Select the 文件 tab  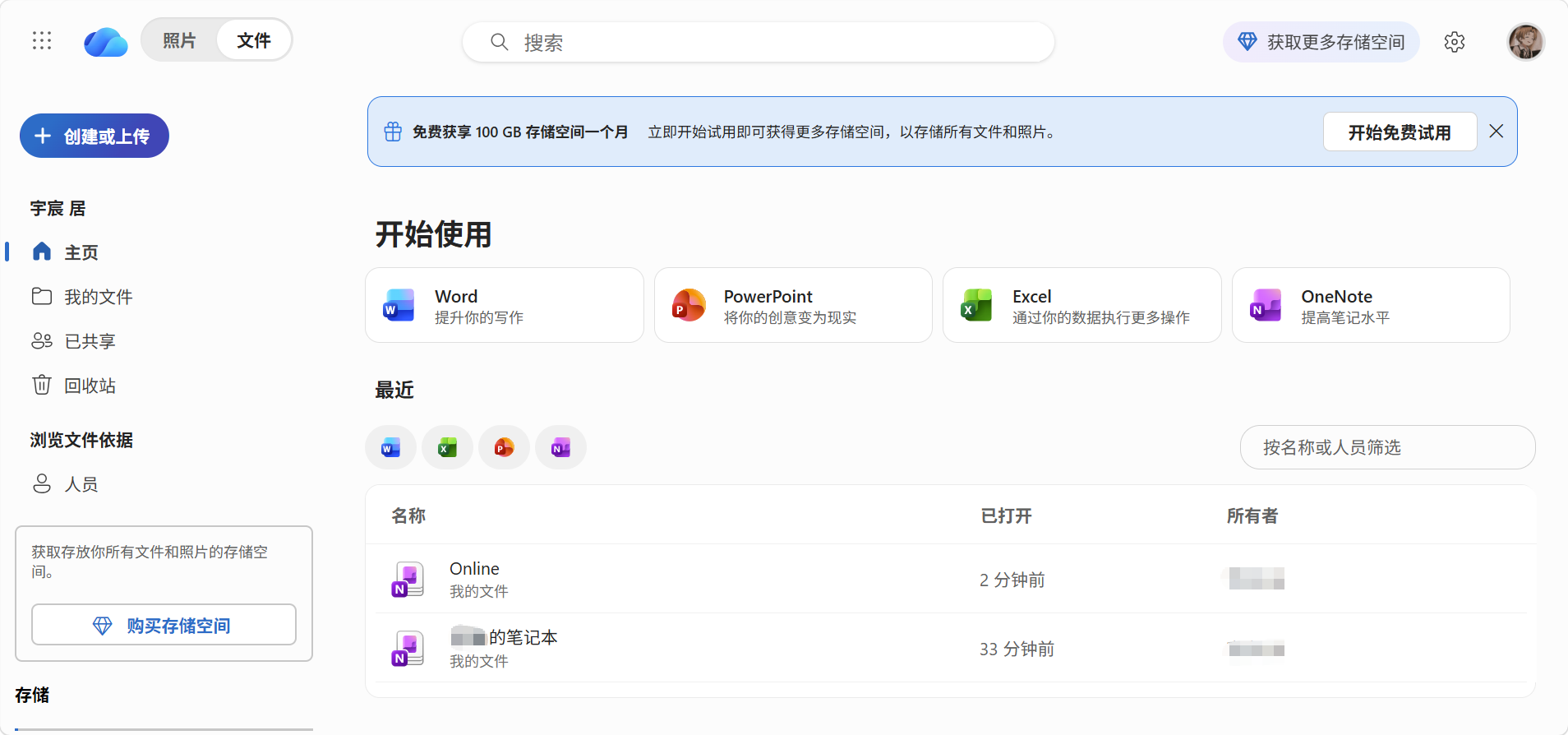tap(254, 40)
